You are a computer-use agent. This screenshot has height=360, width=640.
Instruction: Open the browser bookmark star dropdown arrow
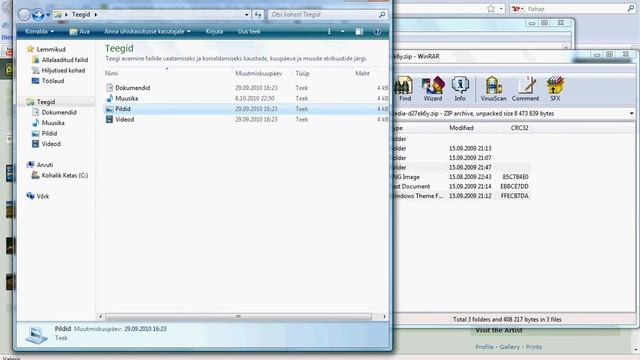pyautogui.click(x=501, y=9)
